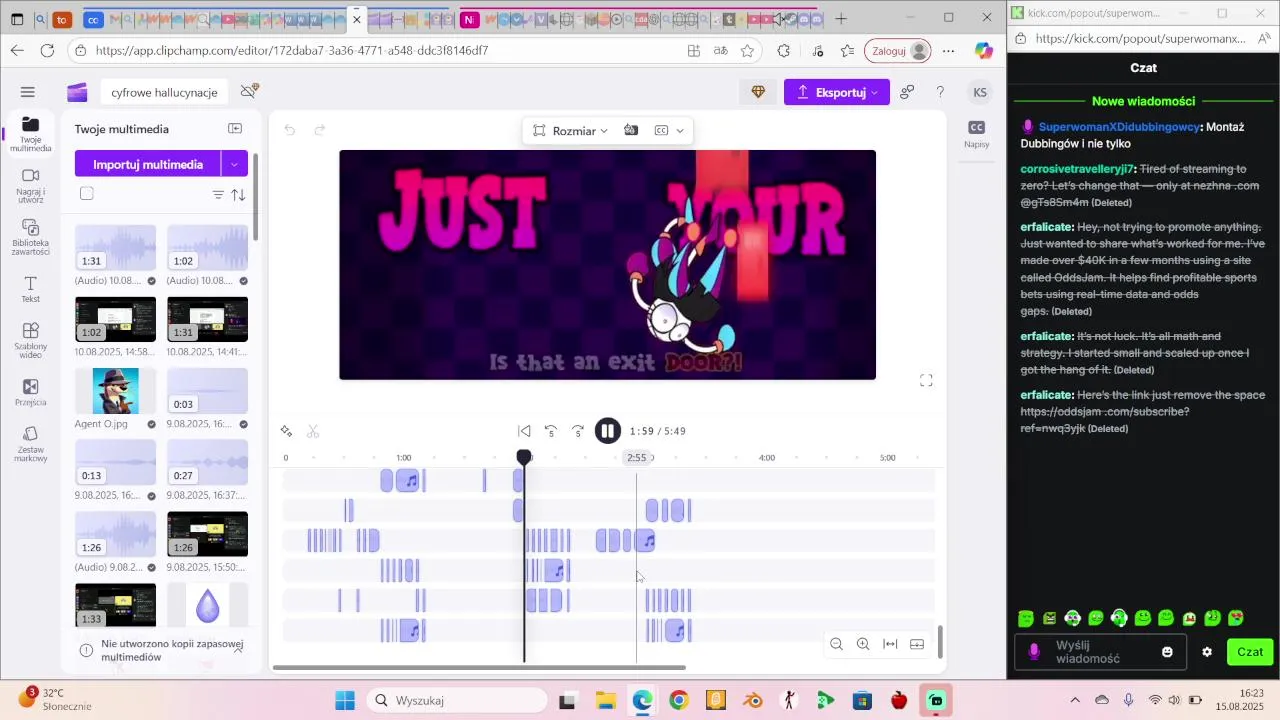The image size is (1280, 720).
Task: Click the Czat send button
Action: (x=1250, y=652)
